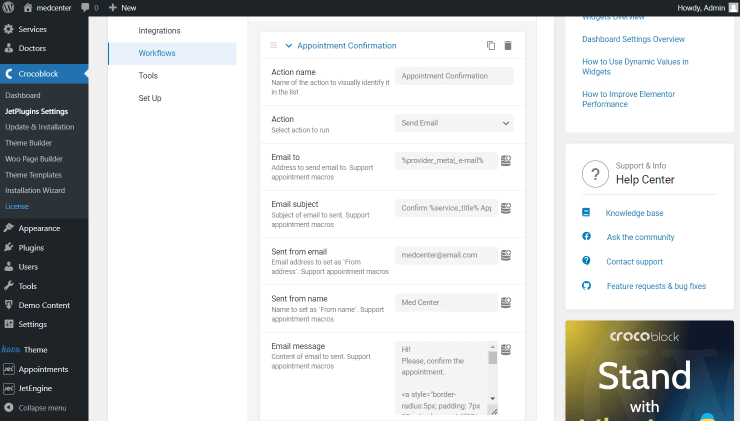Viewport: 740px width, 421px height.
Task: Open Feature requests & bug fixes link
Action: [x=656, y=286]
